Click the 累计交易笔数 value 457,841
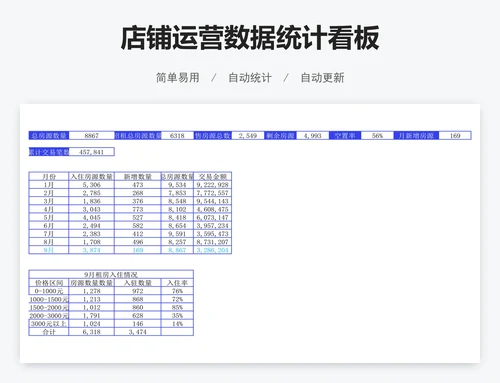 click(x=91, y=152)
